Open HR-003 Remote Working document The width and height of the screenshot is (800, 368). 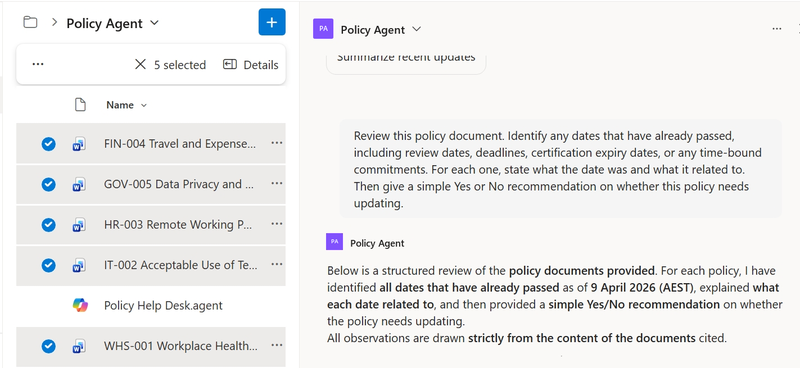tap(178, 225)
